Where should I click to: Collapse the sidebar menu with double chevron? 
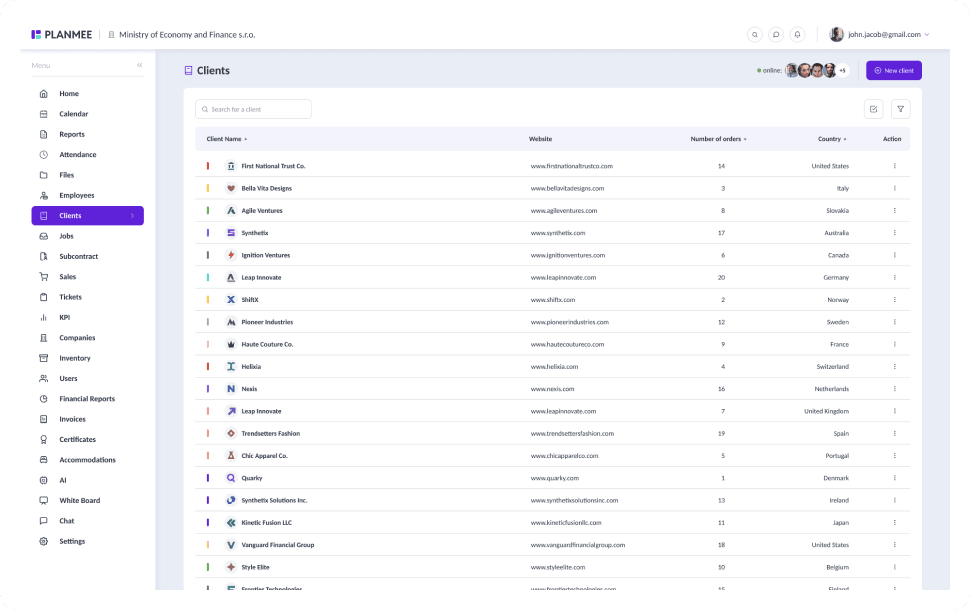pos(140,65)
